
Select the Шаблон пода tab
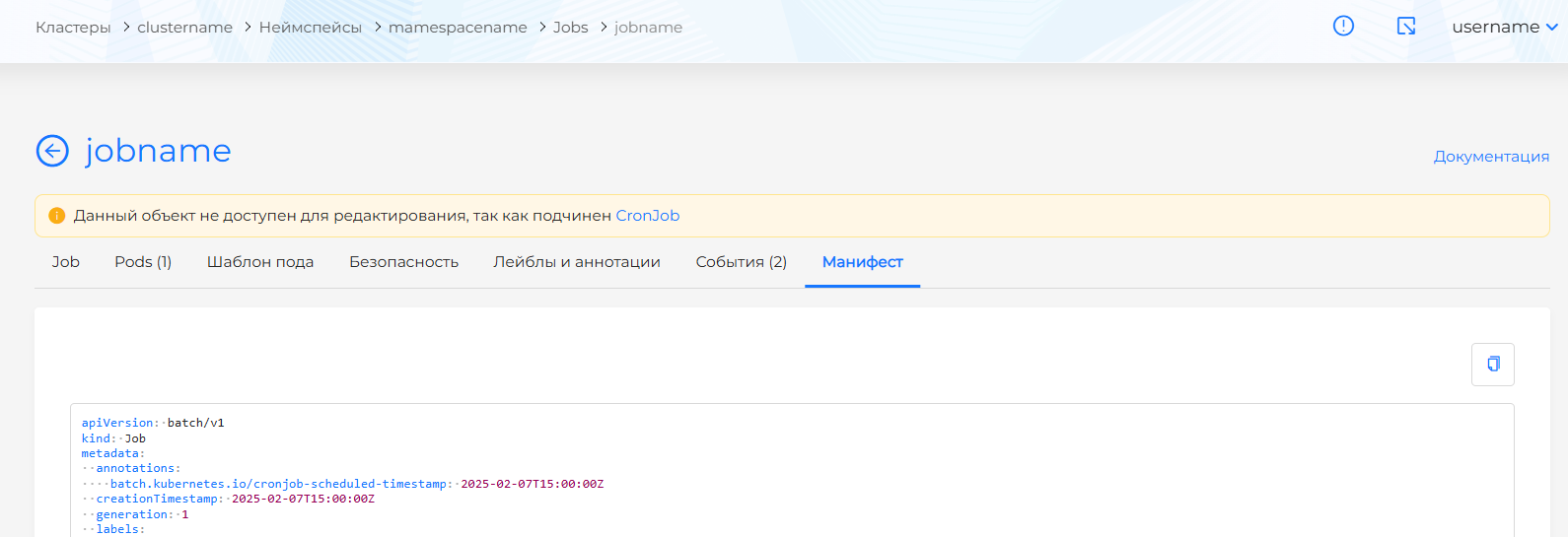click(x=260, y=262)
